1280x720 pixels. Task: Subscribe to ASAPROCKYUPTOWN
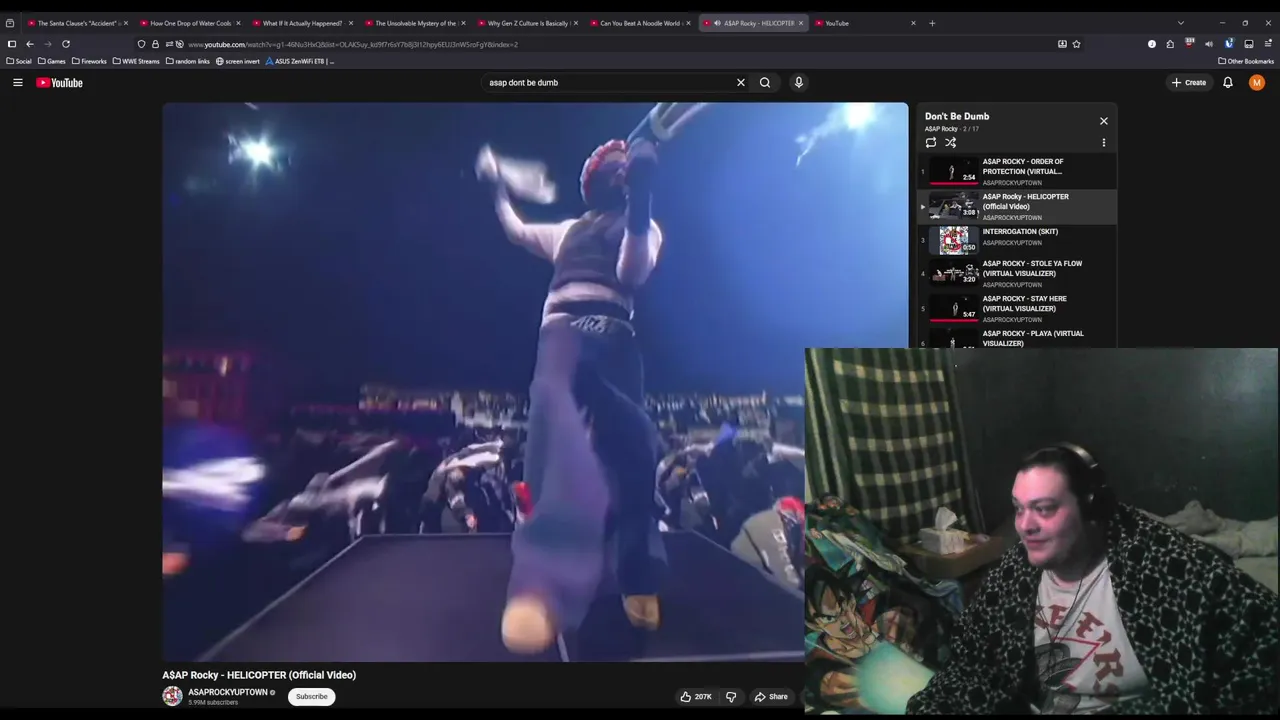click(311, 697)
